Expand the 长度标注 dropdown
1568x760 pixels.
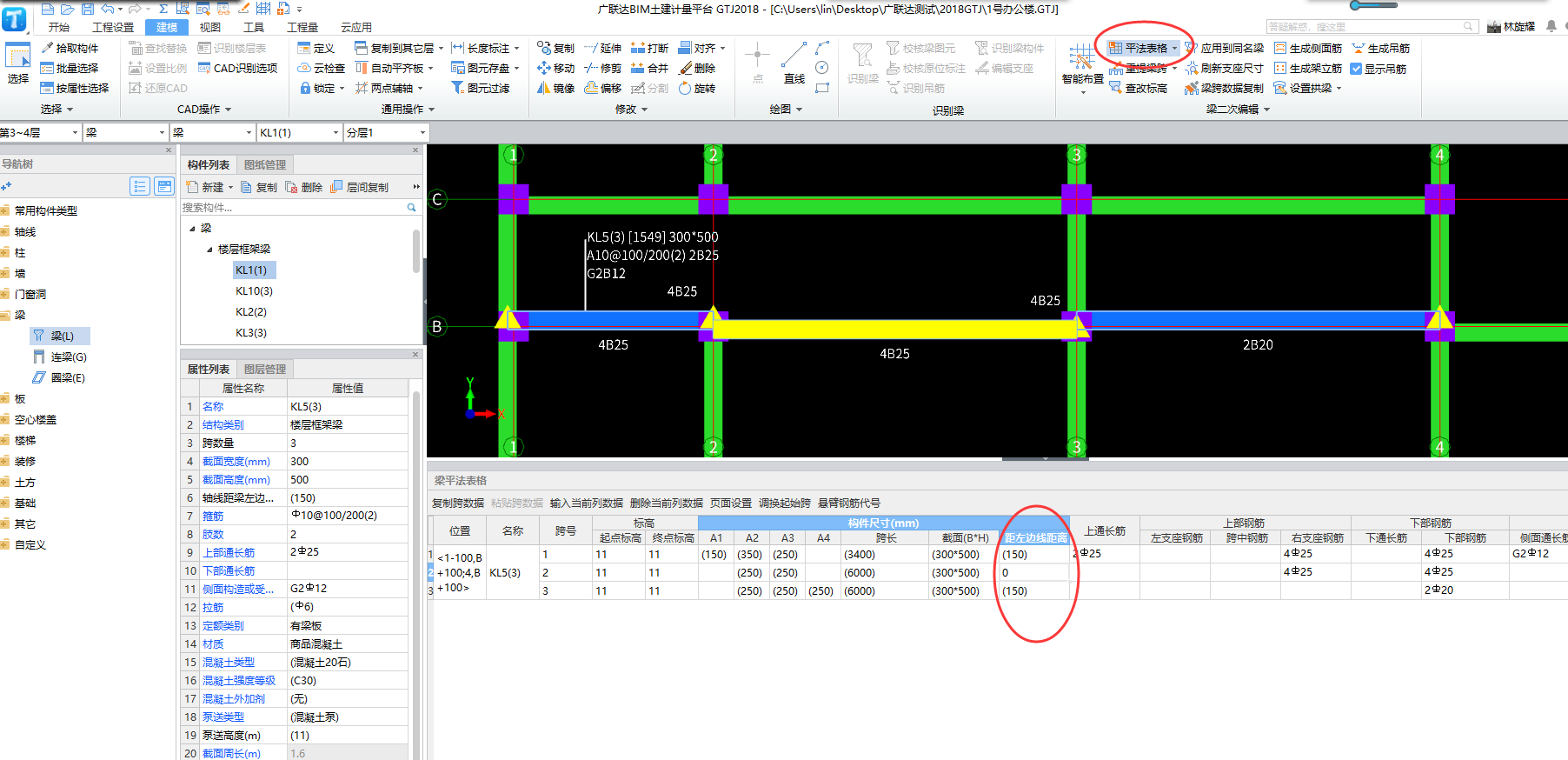(x=516, y=48)
